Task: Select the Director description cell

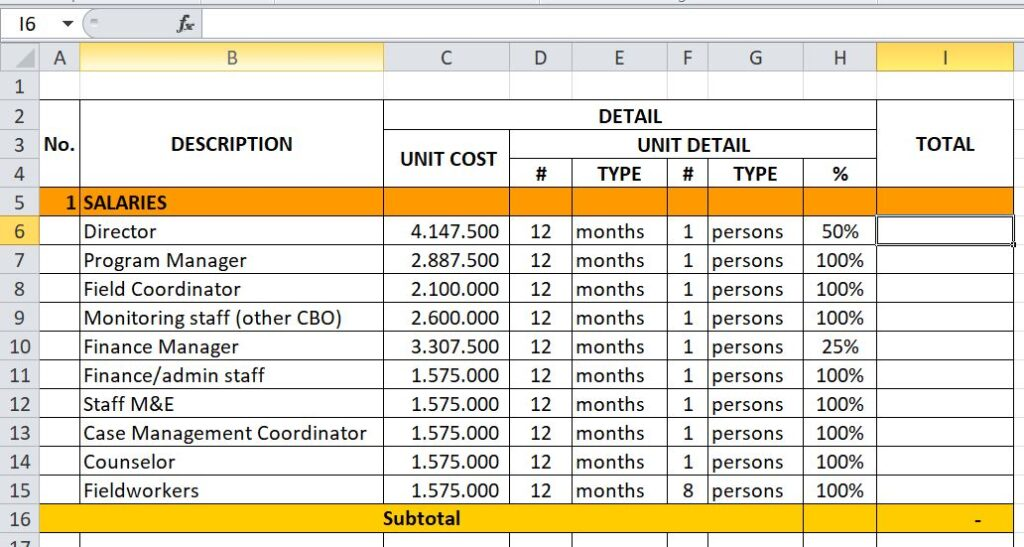Action: click(231, 231)
